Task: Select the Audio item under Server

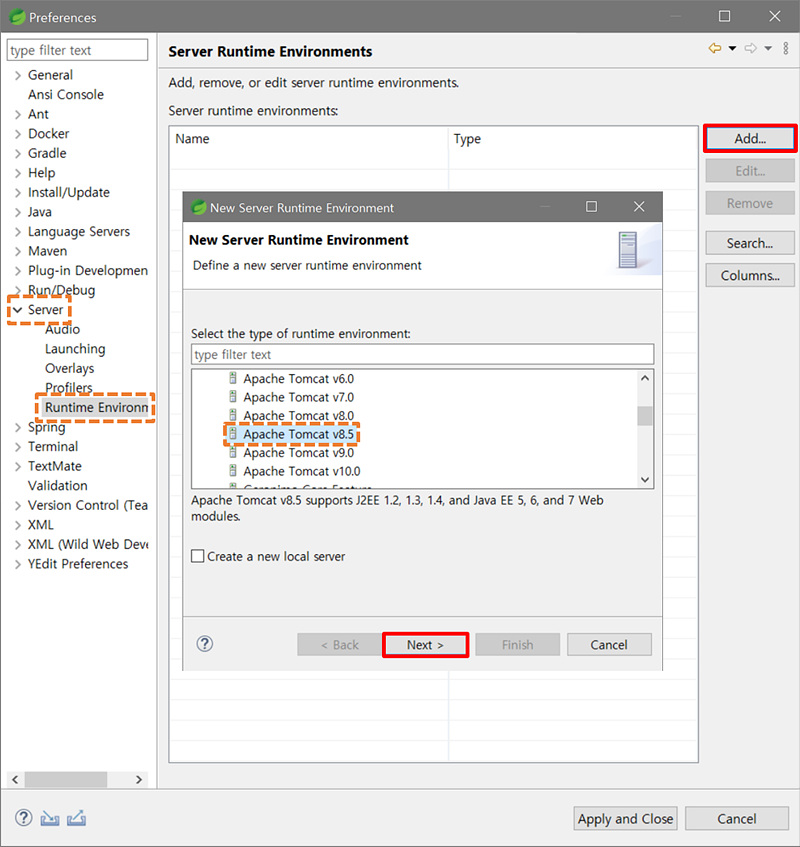Action: 62,330
